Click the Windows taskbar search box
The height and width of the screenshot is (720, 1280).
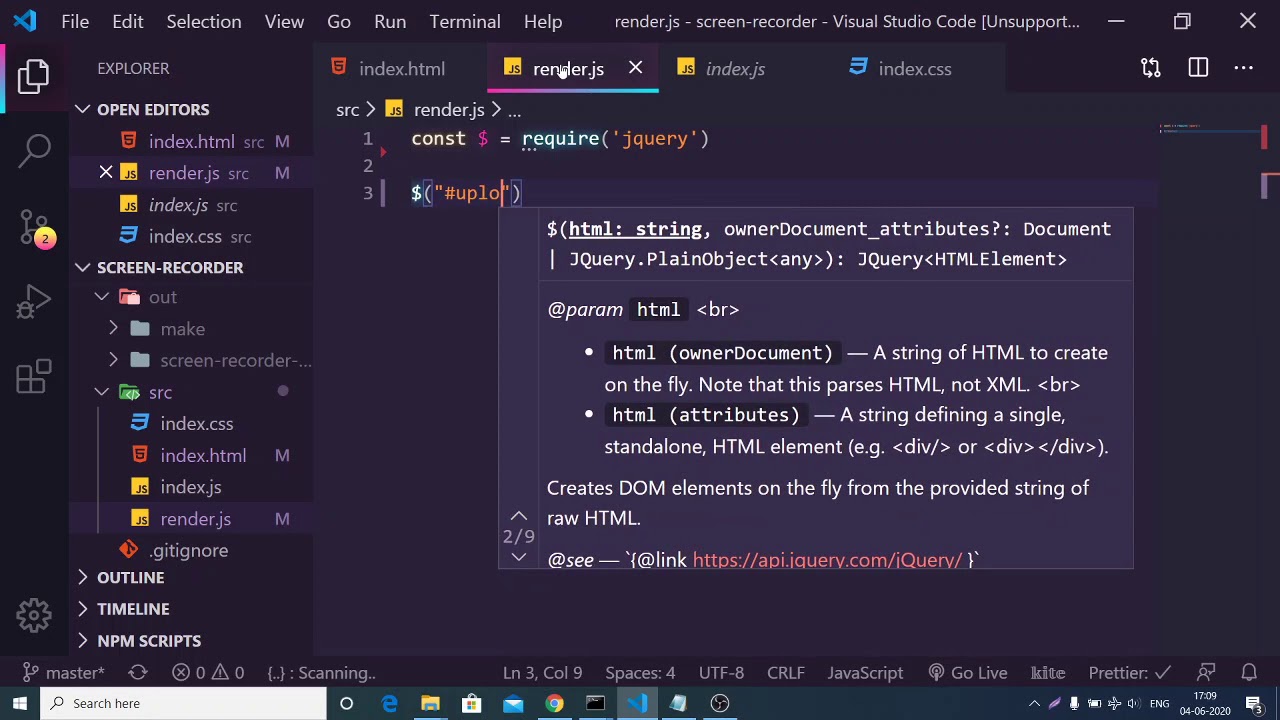click(183, 703)
